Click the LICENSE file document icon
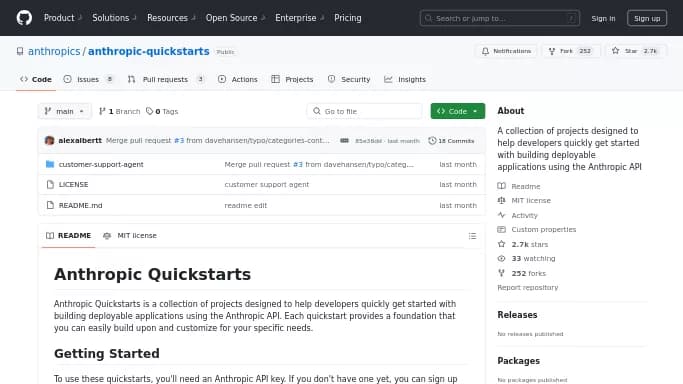Viewport: 683px width, 384px height. (x=50, y=184)
